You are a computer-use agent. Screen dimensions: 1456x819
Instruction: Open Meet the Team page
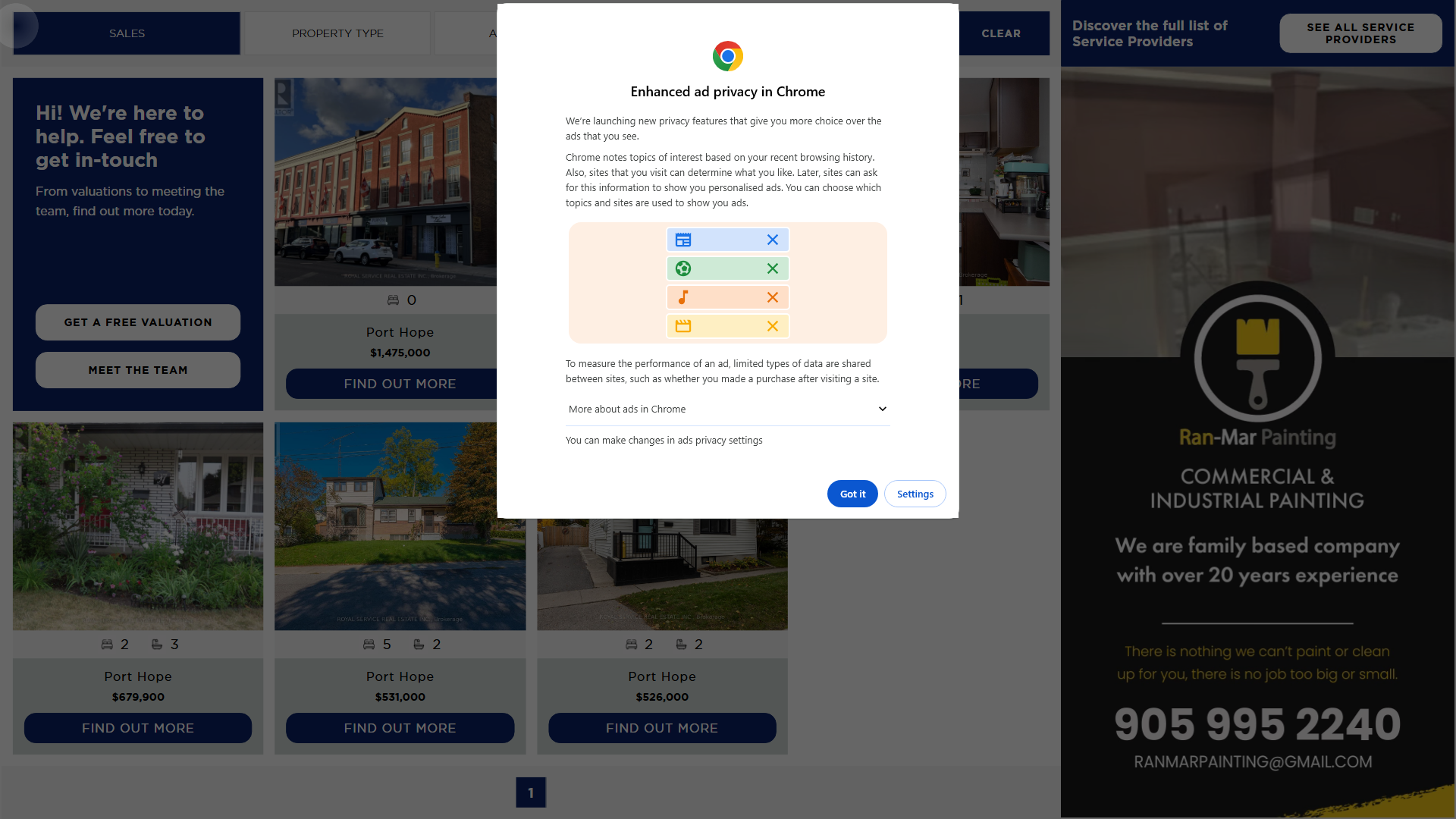click(x=138, y=370)
